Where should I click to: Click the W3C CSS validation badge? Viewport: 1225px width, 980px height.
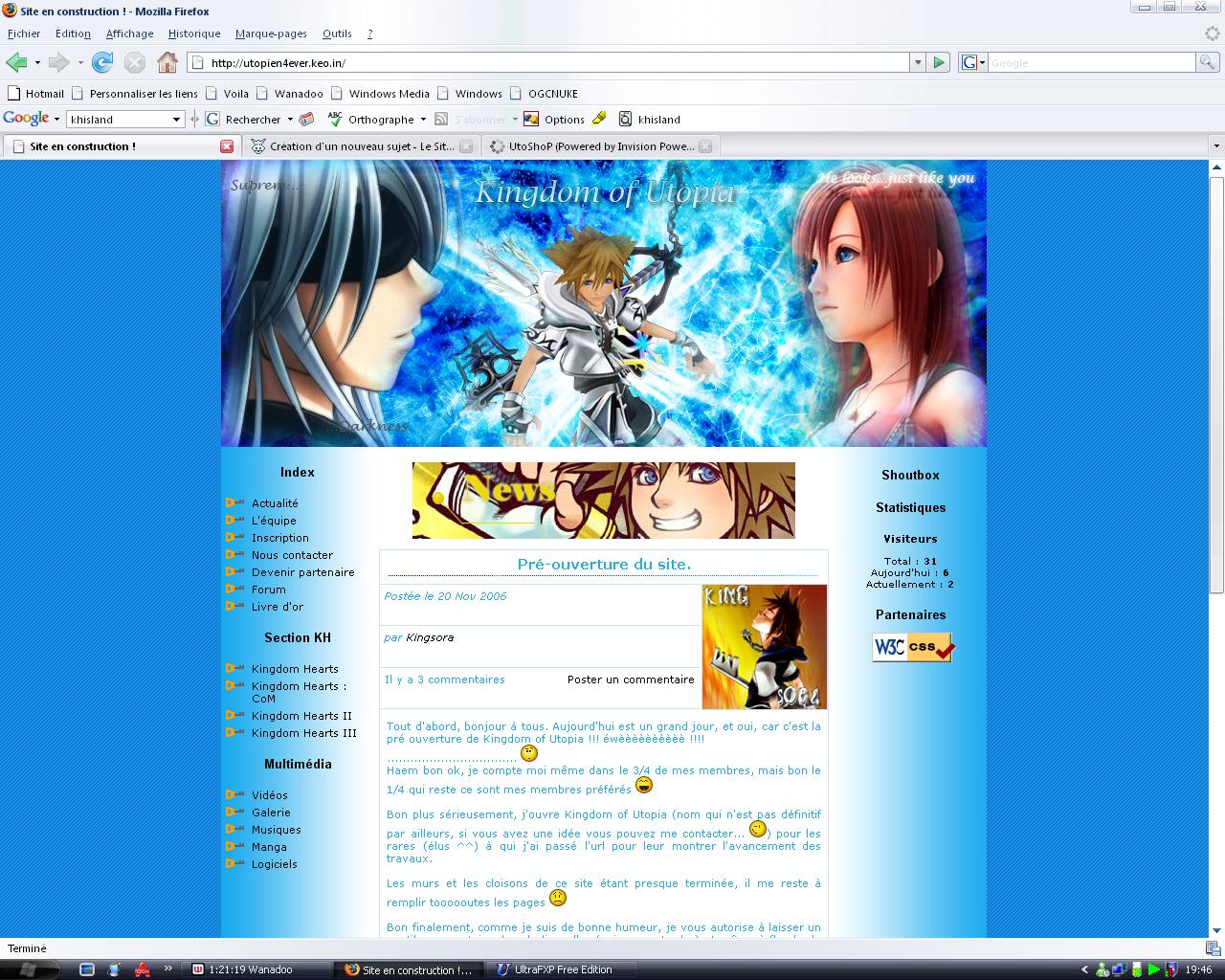(913, 647)
